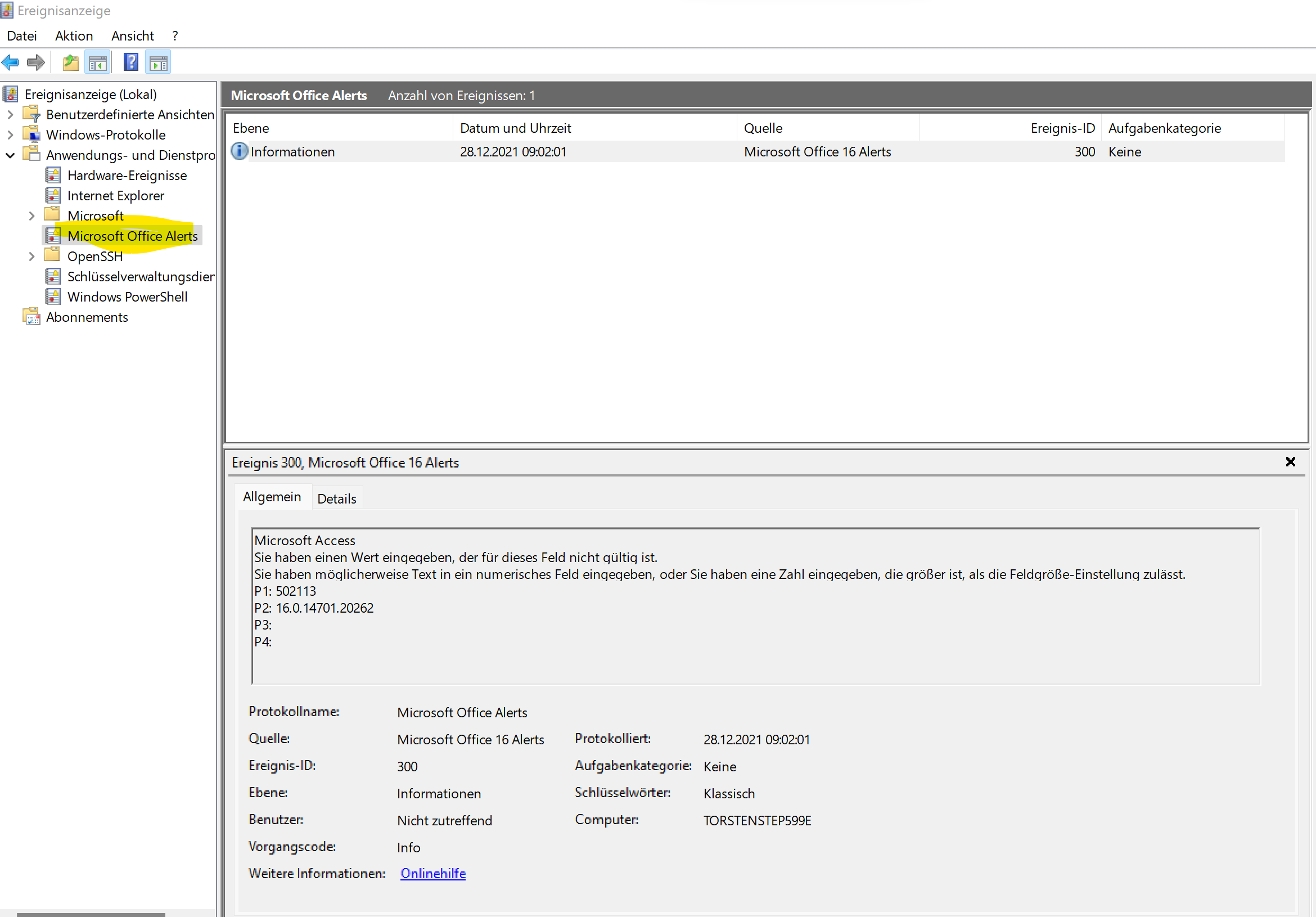Expand Benutzerdefinierte Ansichten tree node
Screen dimensions: 1316x917
10,115
